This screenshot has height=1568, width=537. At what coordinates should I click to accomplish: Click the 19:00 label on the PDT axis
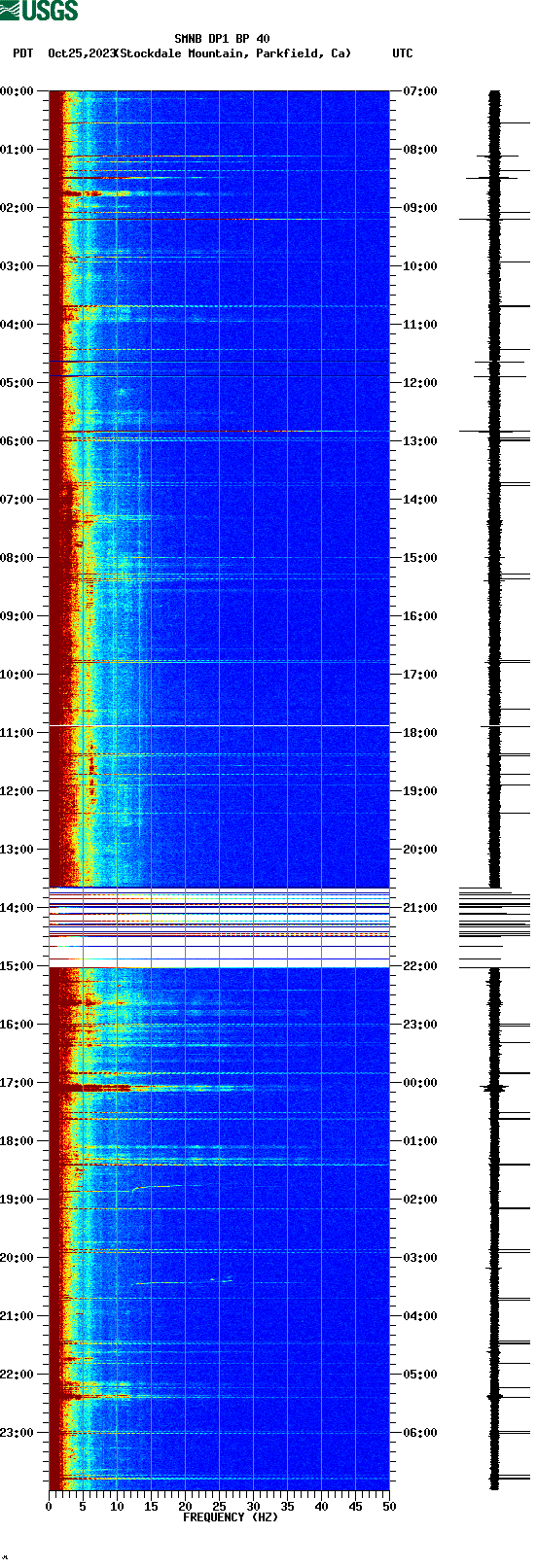point(18,1200)
